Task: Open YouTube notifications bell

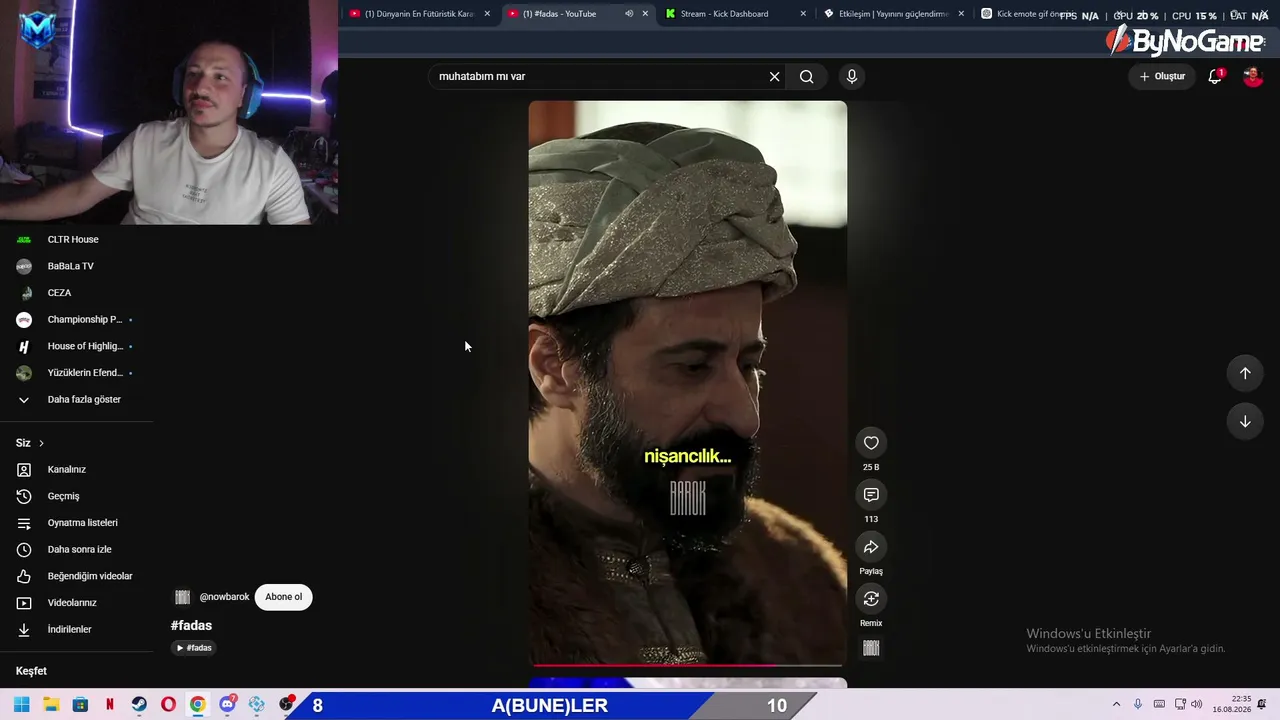Action: pyautogui.click(x=1215, y=76)
